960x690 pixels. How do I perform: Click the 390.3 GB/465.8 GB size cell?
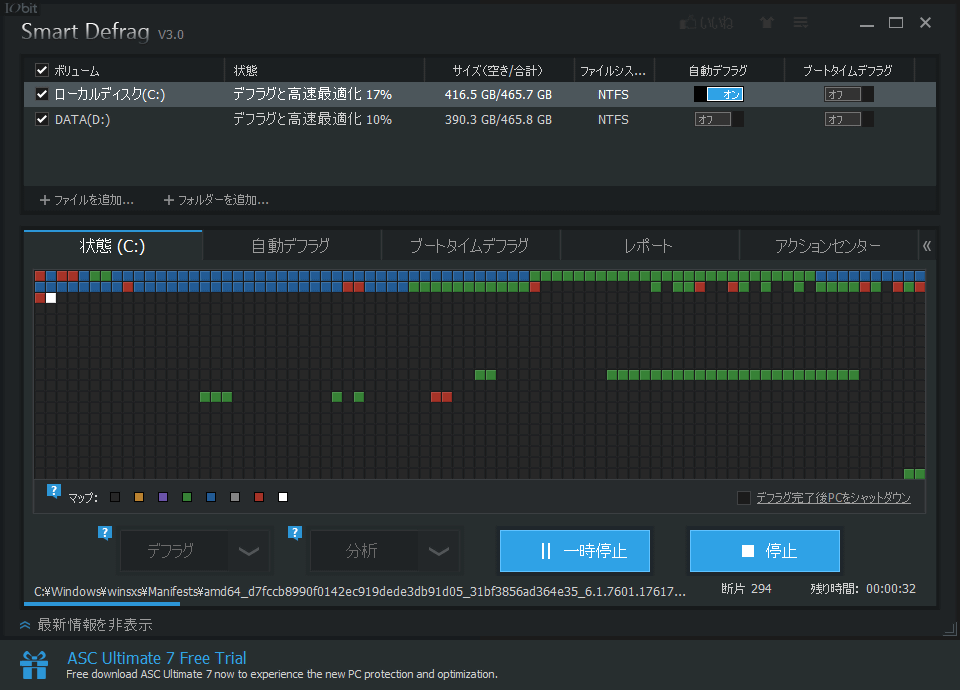click(x=498, y=120)
